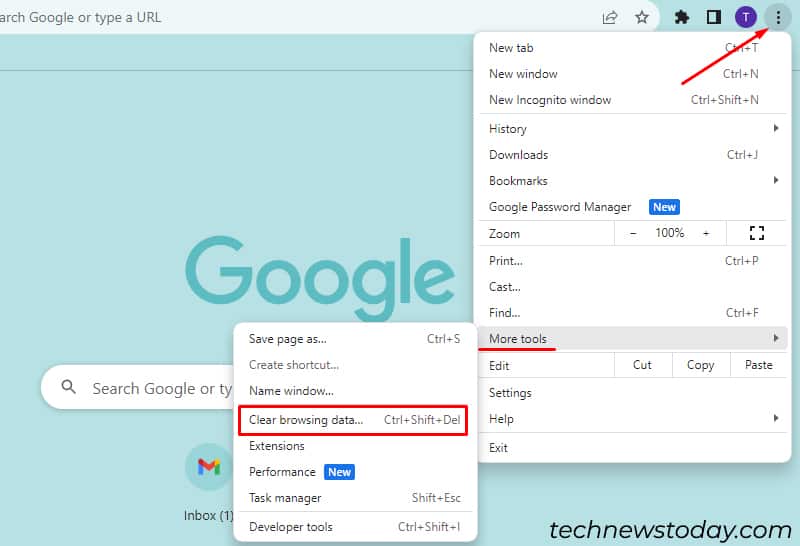800x546 pixels.
Task: Expand the Help submenu arrow
Action: pyautogui.click(x=776, y=418)
